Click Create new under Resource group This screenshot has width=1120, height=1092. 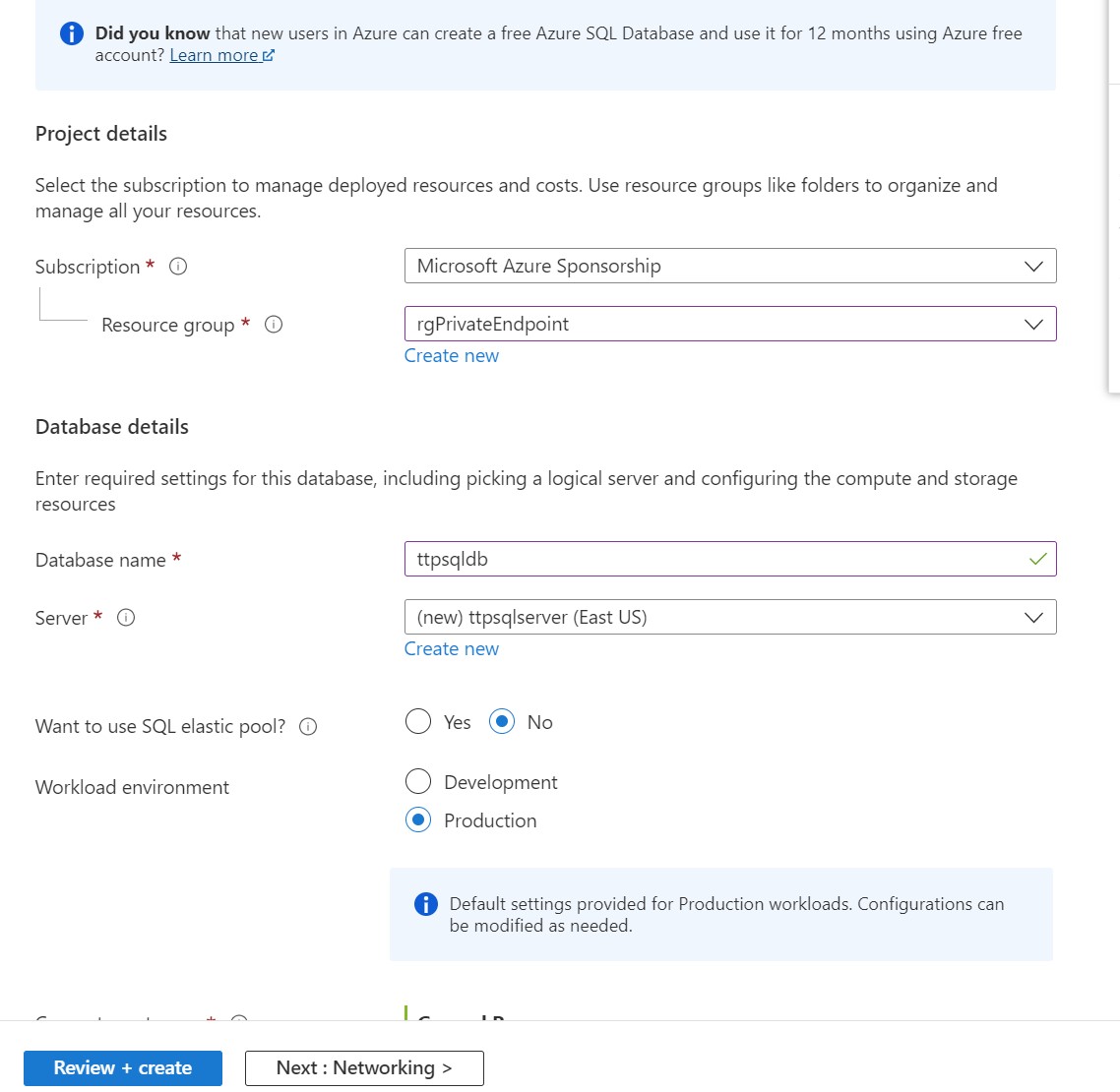point(452,356)
